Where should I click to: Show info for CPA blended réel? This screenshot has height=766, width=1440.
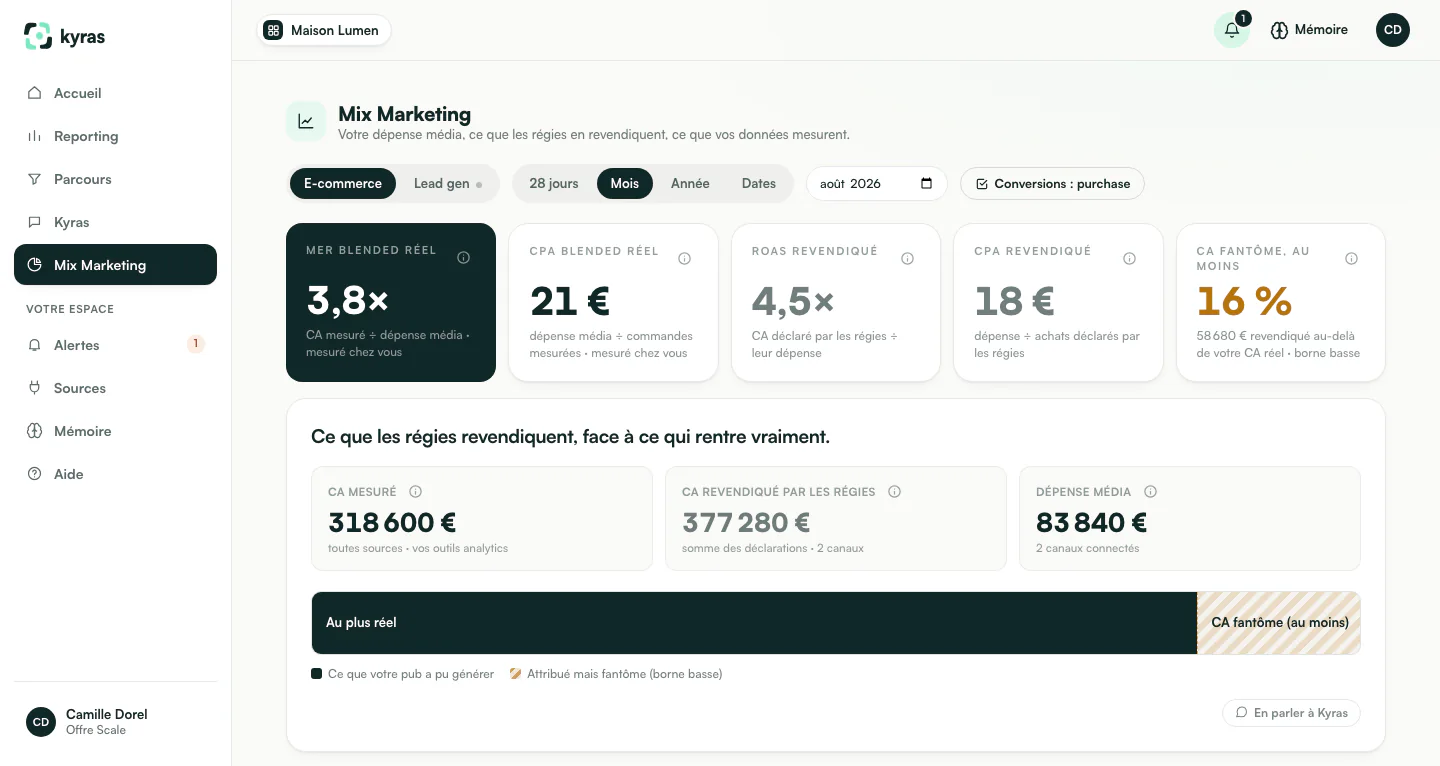pyautogui.click(x=685, y=259)
